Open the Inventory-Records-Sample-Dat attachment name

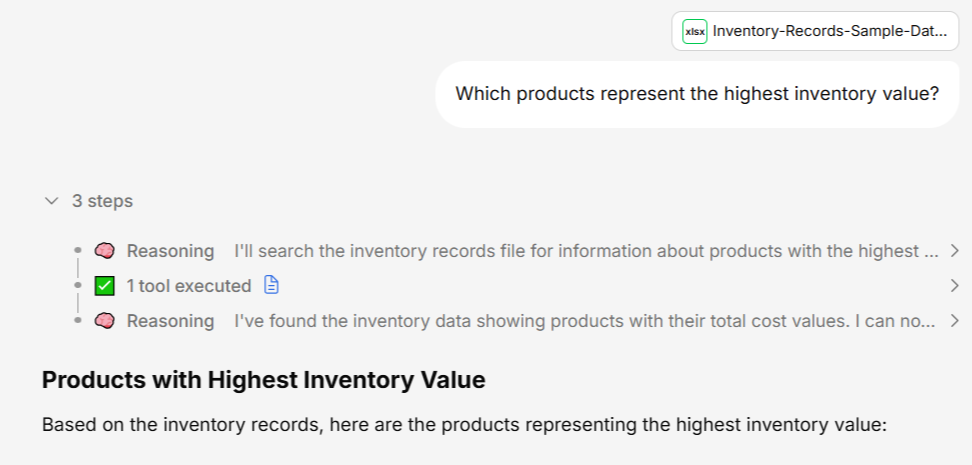tap(829, 31)
